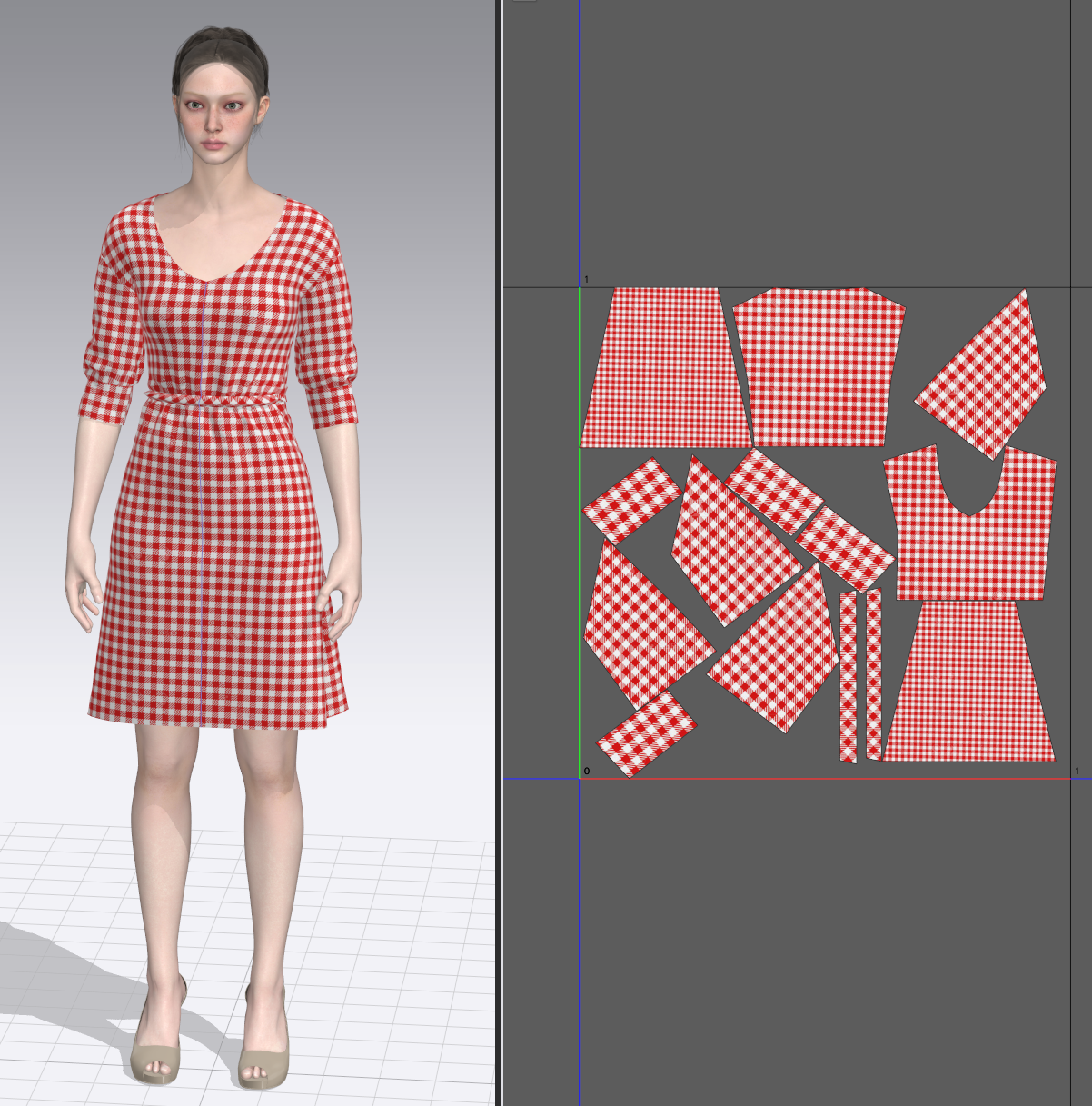Select the waist belt on the gingham dress
This screenshot has height=1106, width=1092.
click(216, 401)
